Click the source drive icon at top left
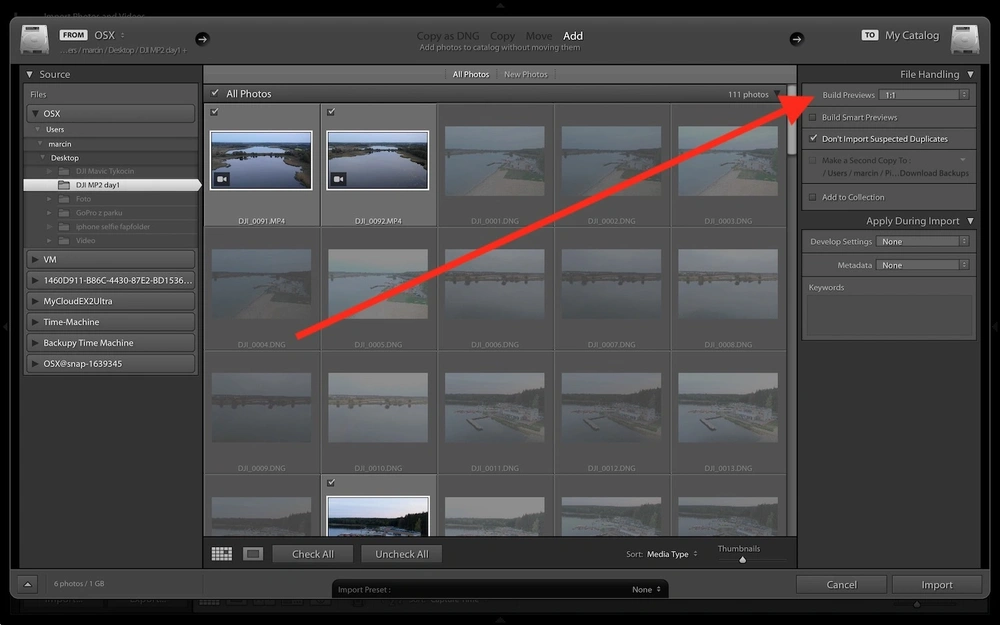Screen dimensions: 1000x625 34,40
